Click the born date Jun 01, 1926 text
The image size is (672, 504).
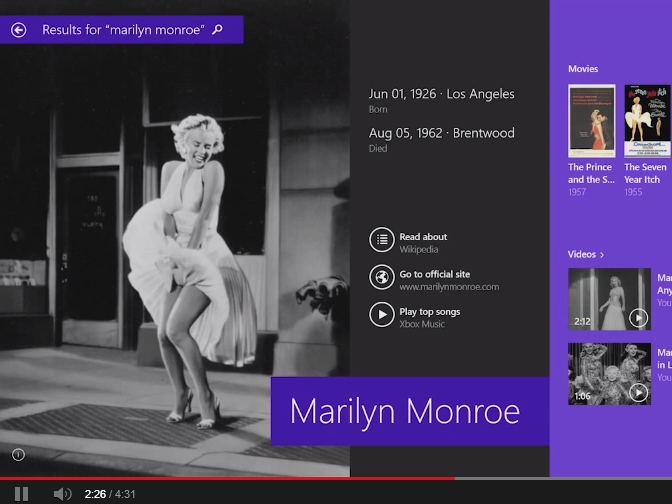click(402, 94)
